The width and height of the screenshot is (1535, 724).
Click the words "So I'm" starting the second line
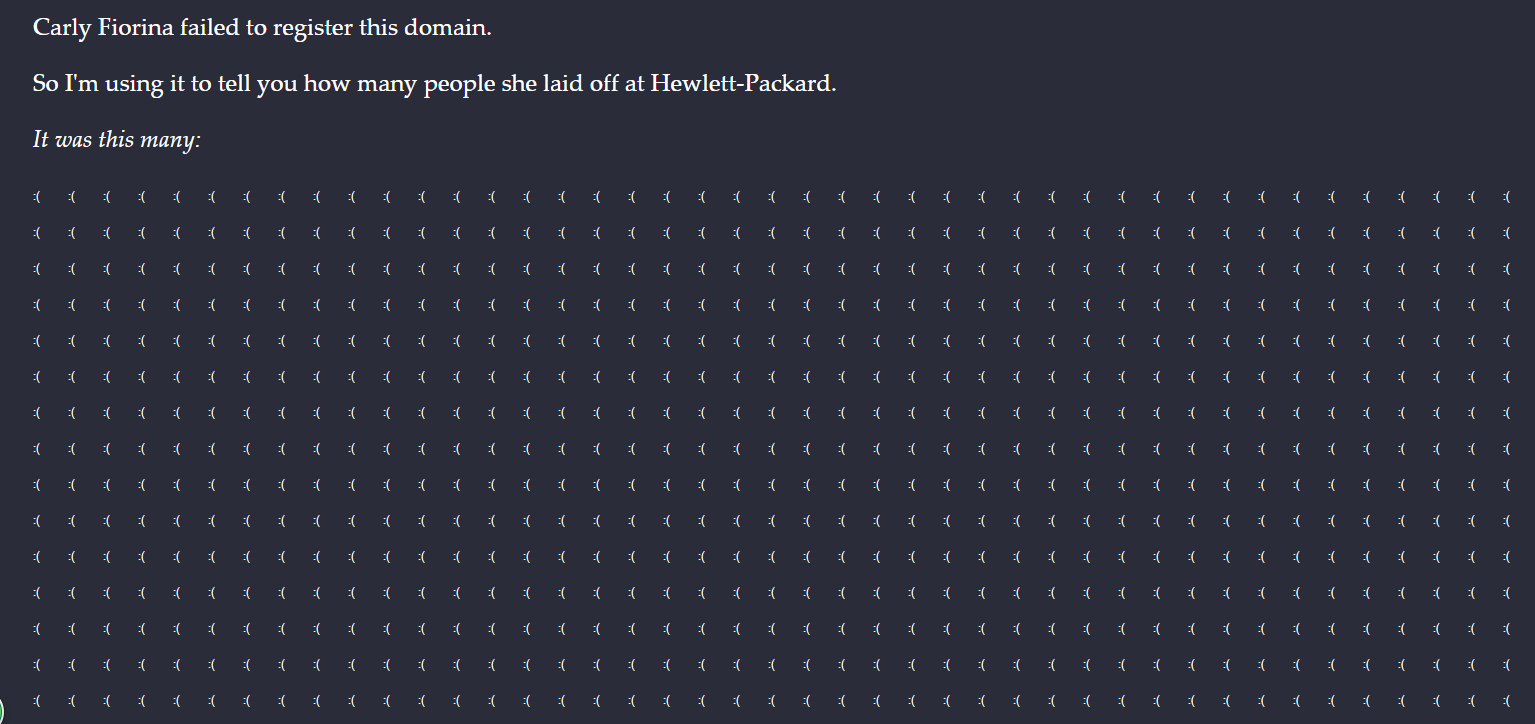tap(60, 83)
